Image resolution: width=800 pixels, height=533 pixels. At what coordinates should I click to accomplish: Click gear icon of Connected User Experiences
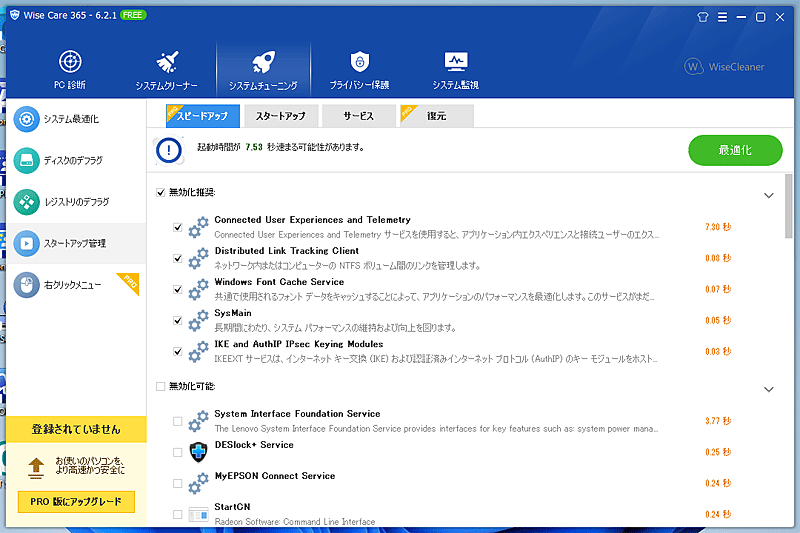(198, 227)
